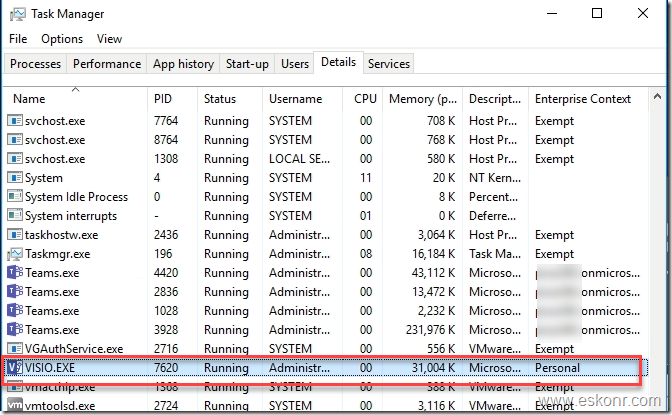The height and width of the screenshot is (415, 672).
Task: Open the File menu
Action: pyautogui.click(x=18, y=39)
